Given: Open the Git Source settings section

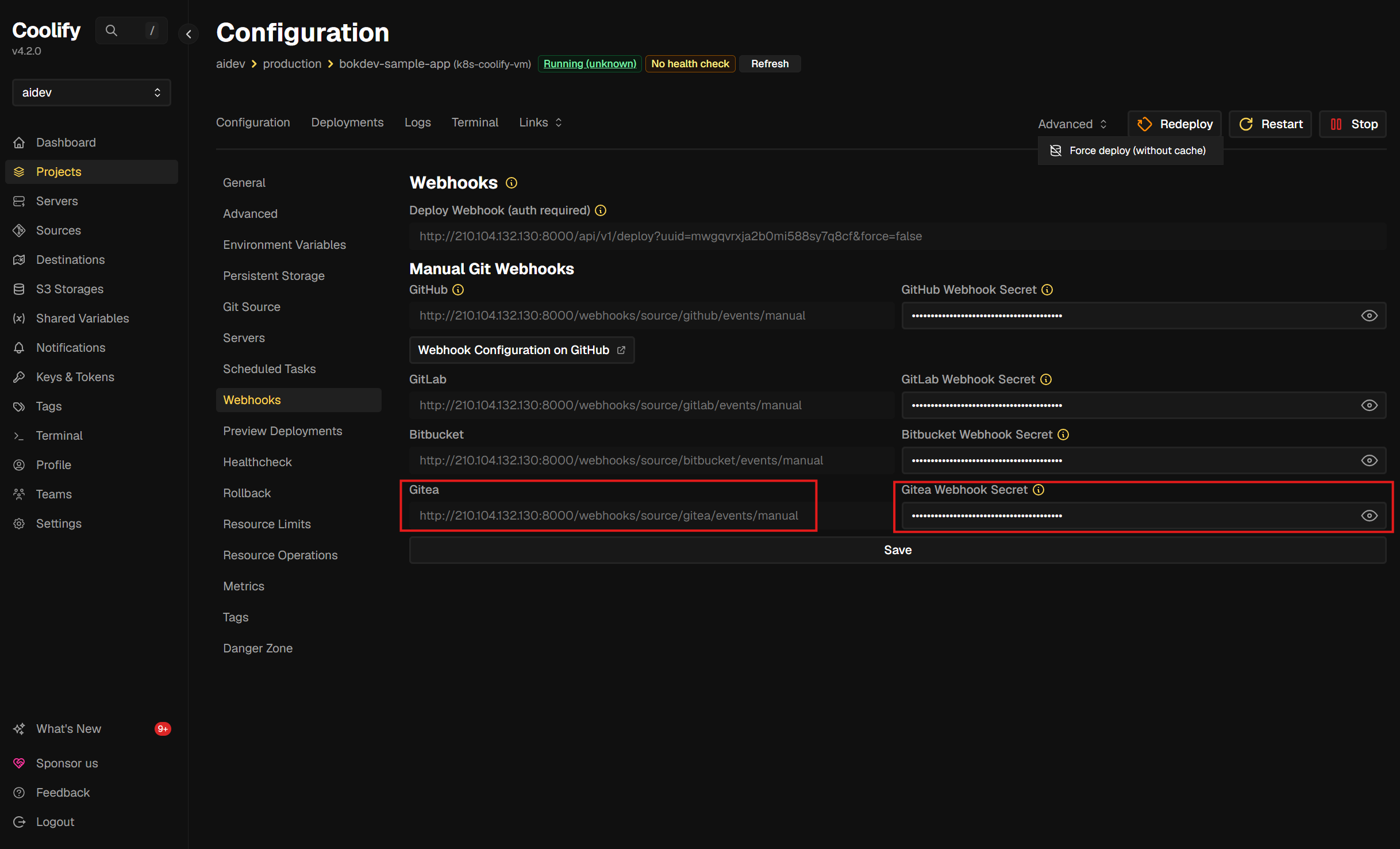Looking at the screenshot, I should (x=252, y=307).
